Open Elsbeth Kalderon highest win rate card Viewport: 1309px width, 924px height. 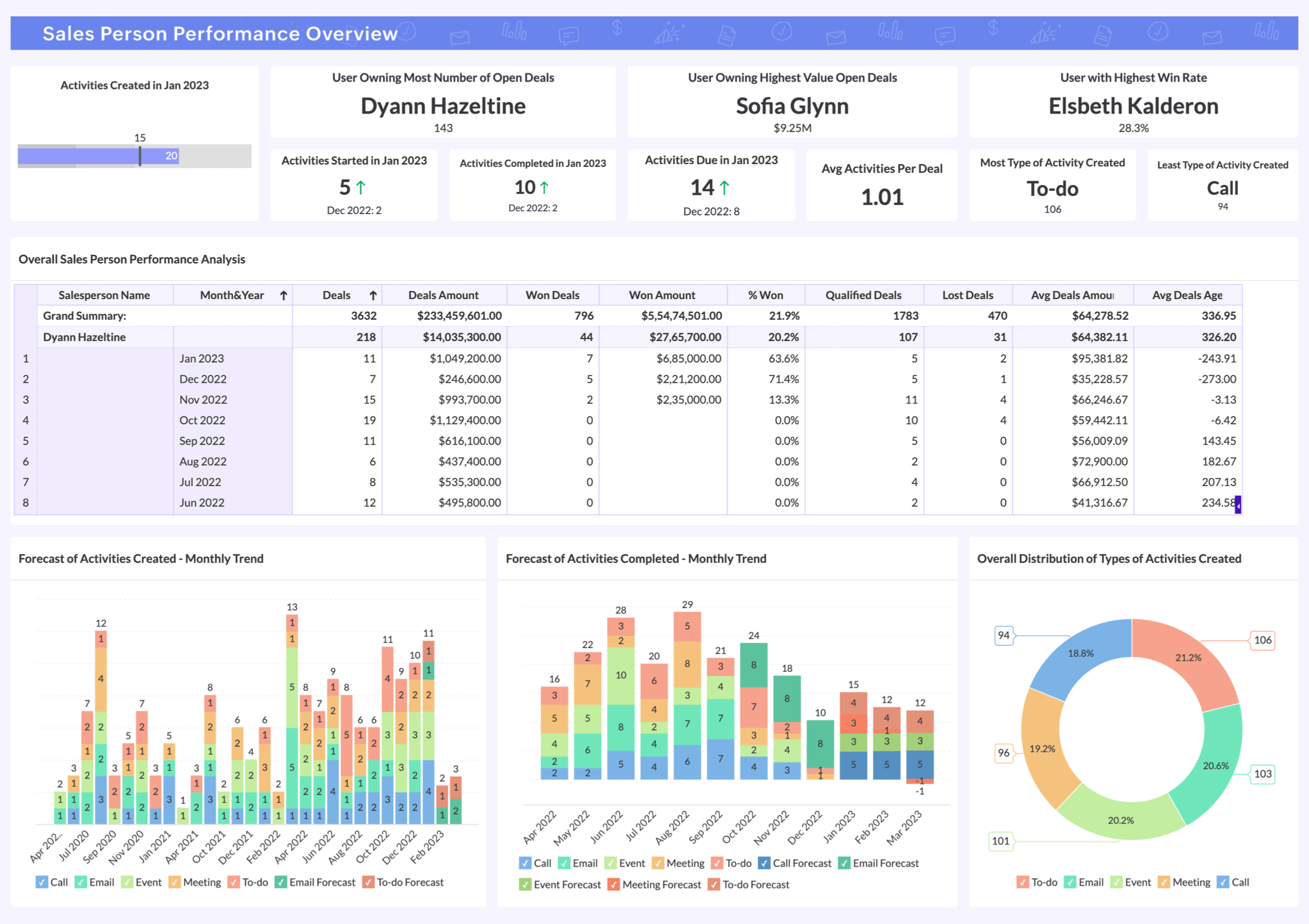click(1133, 102)
